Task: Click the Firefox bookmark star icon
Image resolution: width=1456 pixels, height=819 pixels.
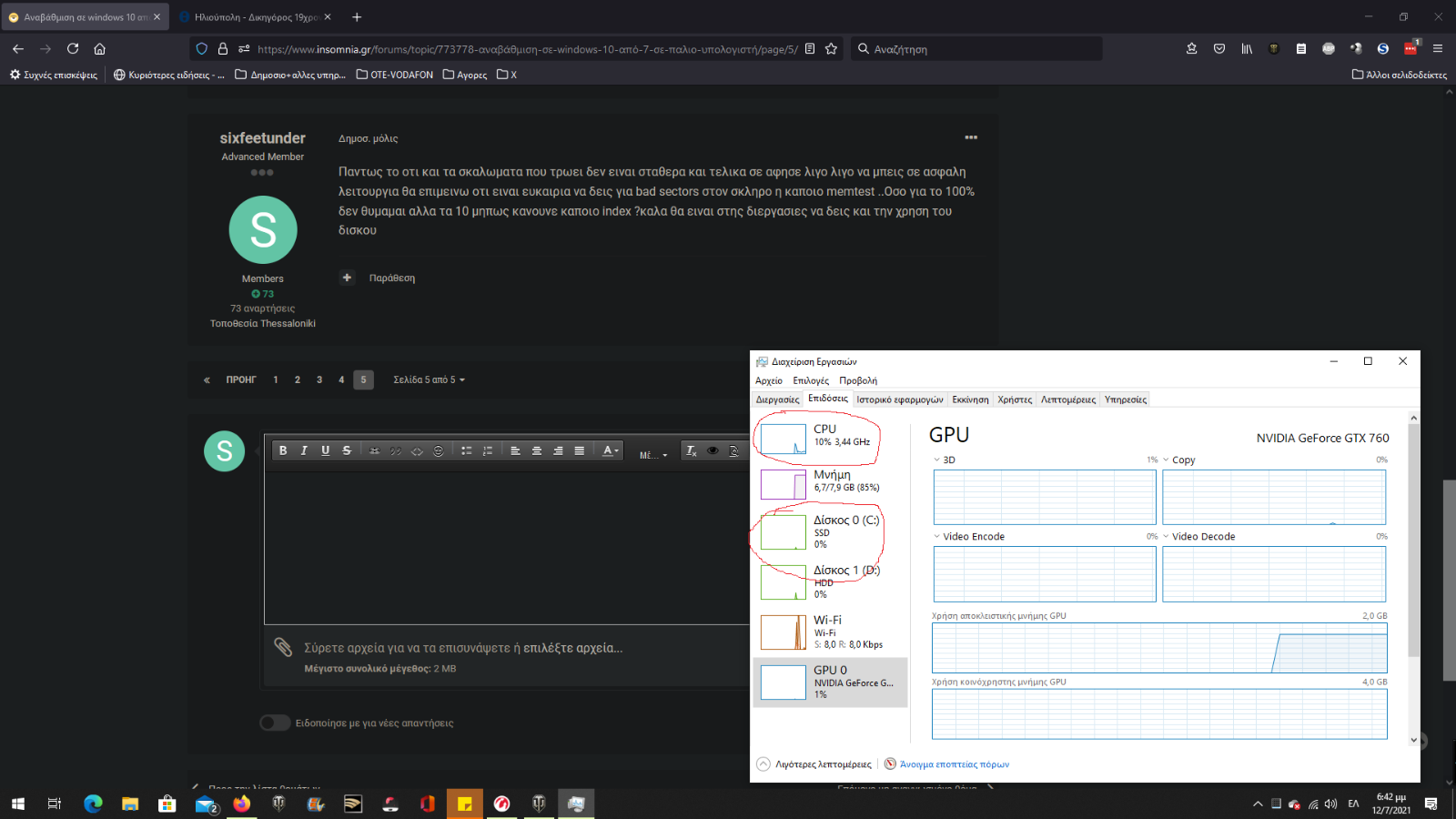Action: [x=831, y=49]
